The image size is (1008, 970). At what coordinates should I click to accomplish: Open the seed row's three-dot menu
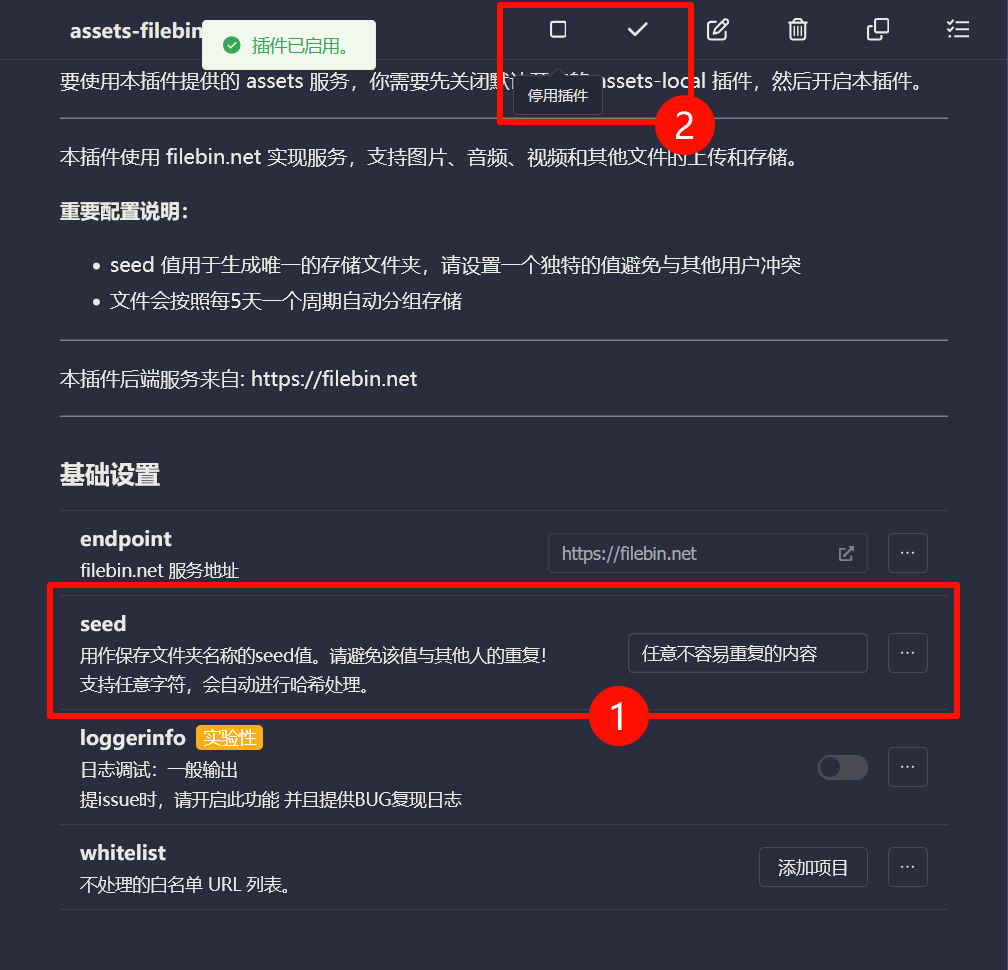coord(907,653)
